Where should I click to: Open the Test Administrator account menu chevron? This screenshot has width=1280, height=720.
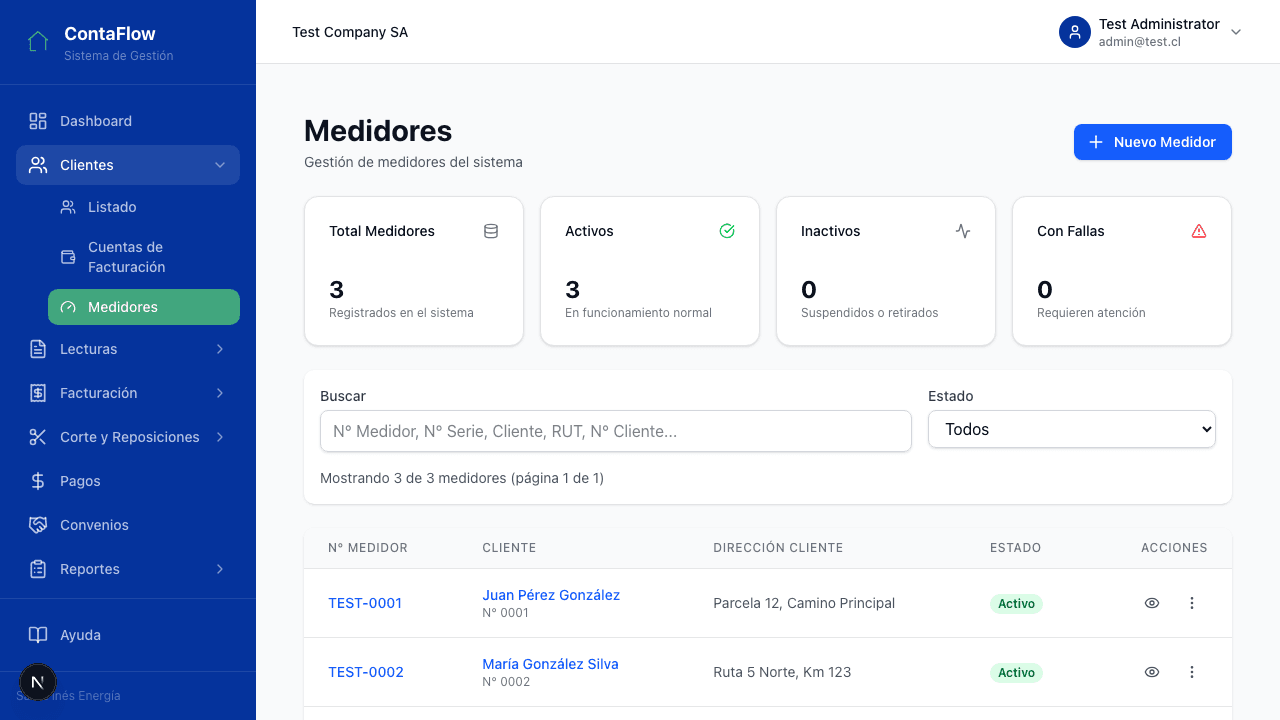(1236, 32)
